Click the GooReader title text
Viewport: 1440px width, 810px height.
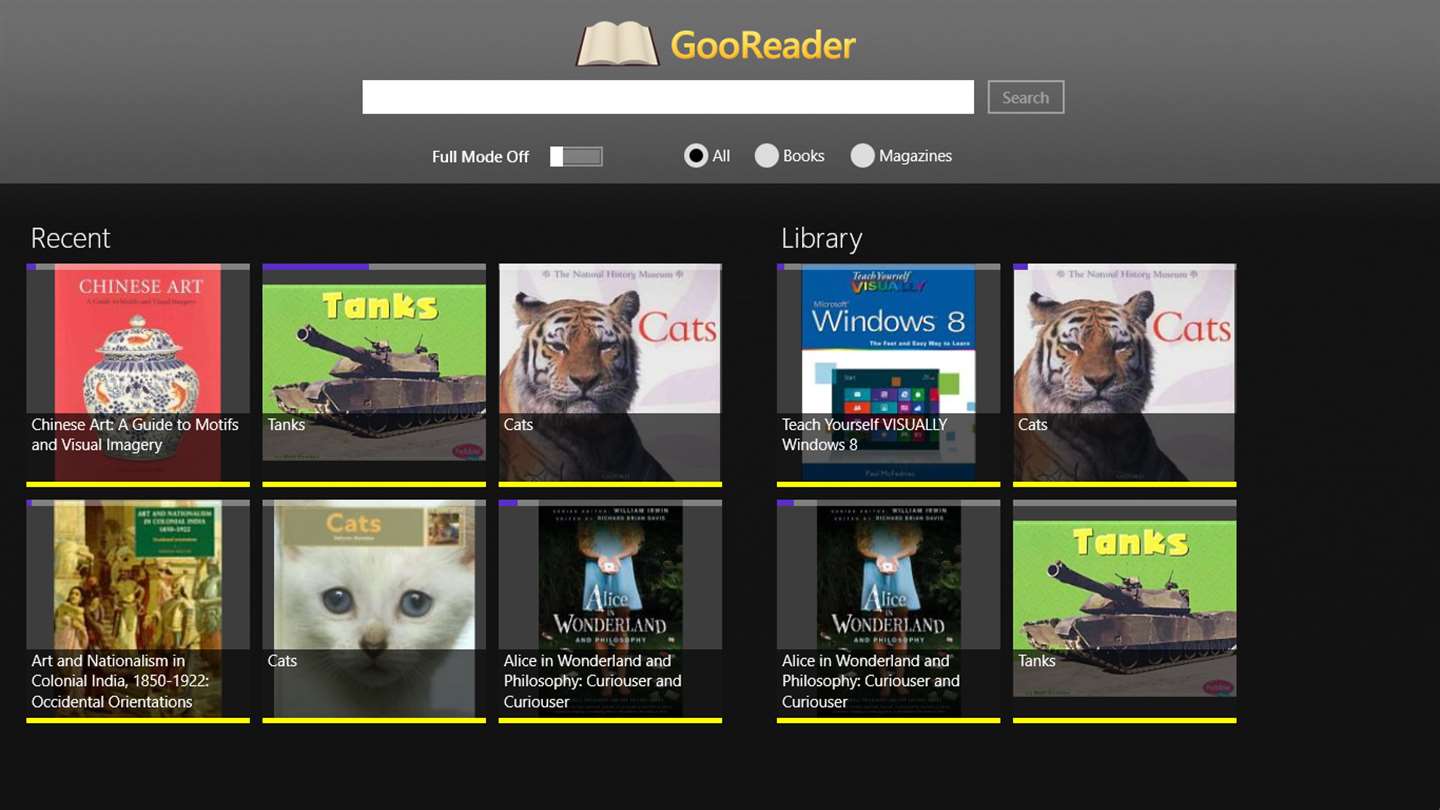763,45
